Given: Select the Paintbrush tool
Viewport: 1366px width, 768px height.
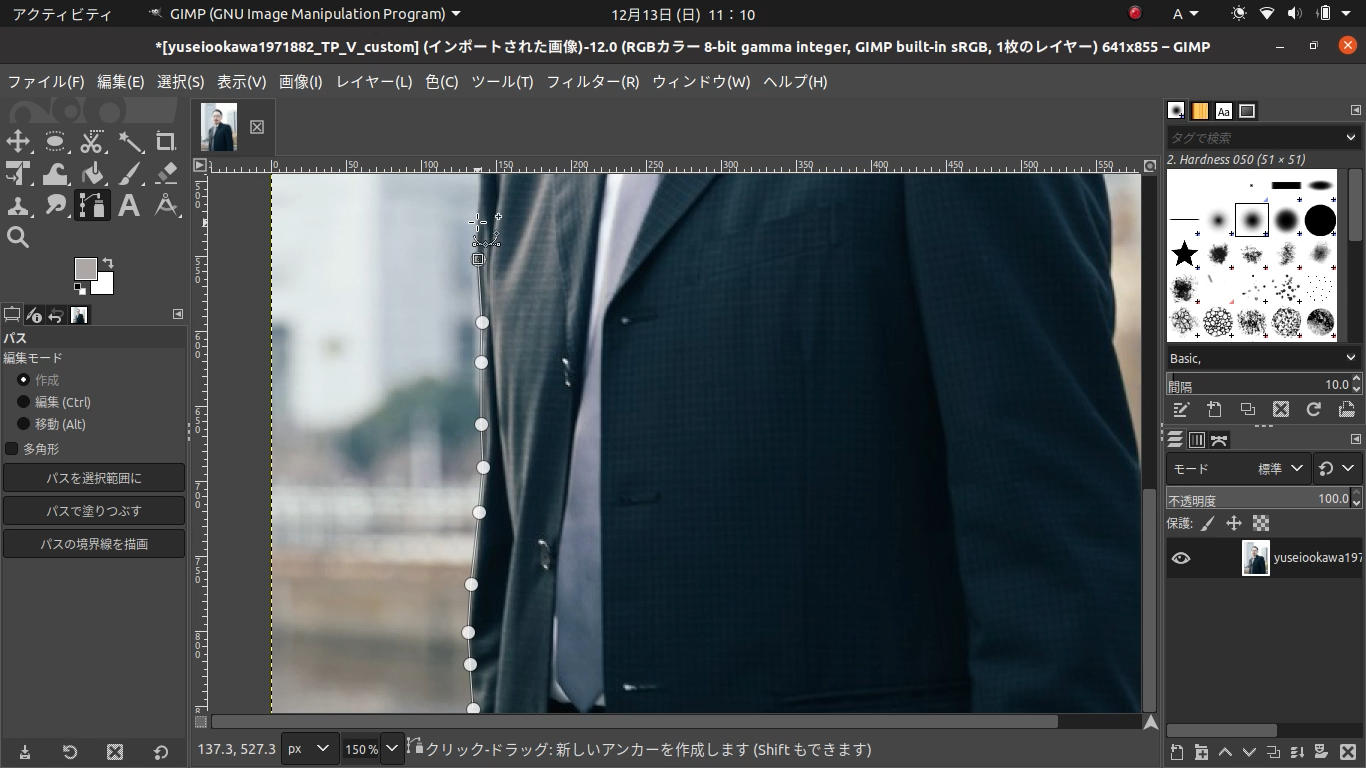Looking at the screenshot, I should pos(129,173).
